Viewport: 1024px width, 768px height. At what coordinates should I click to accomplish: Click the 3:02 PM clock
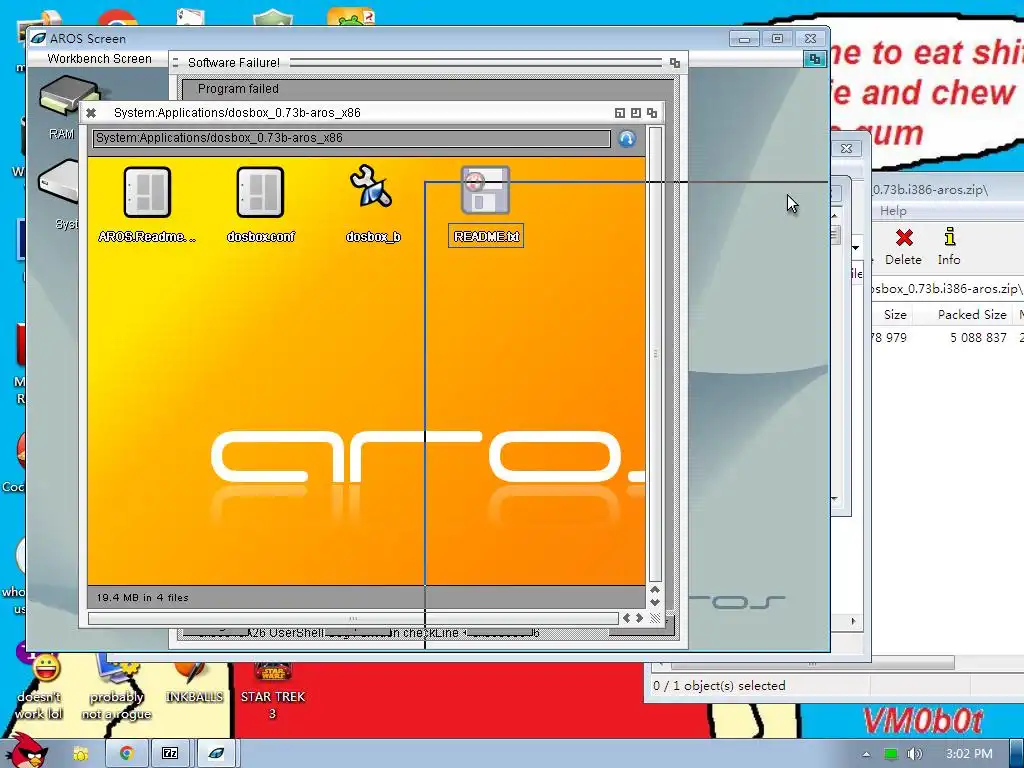(x=968, y=754)
